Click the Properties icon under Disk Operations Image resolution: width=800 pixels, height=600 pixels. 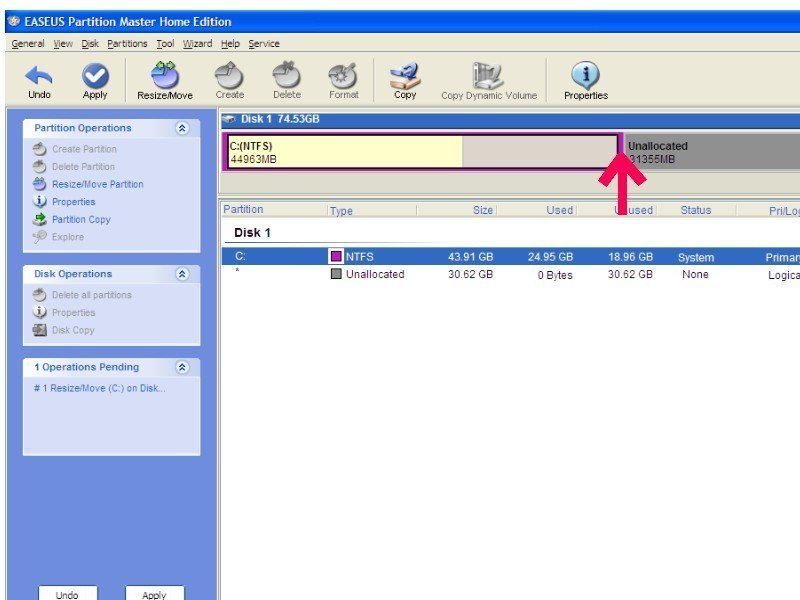click(39, 312)
